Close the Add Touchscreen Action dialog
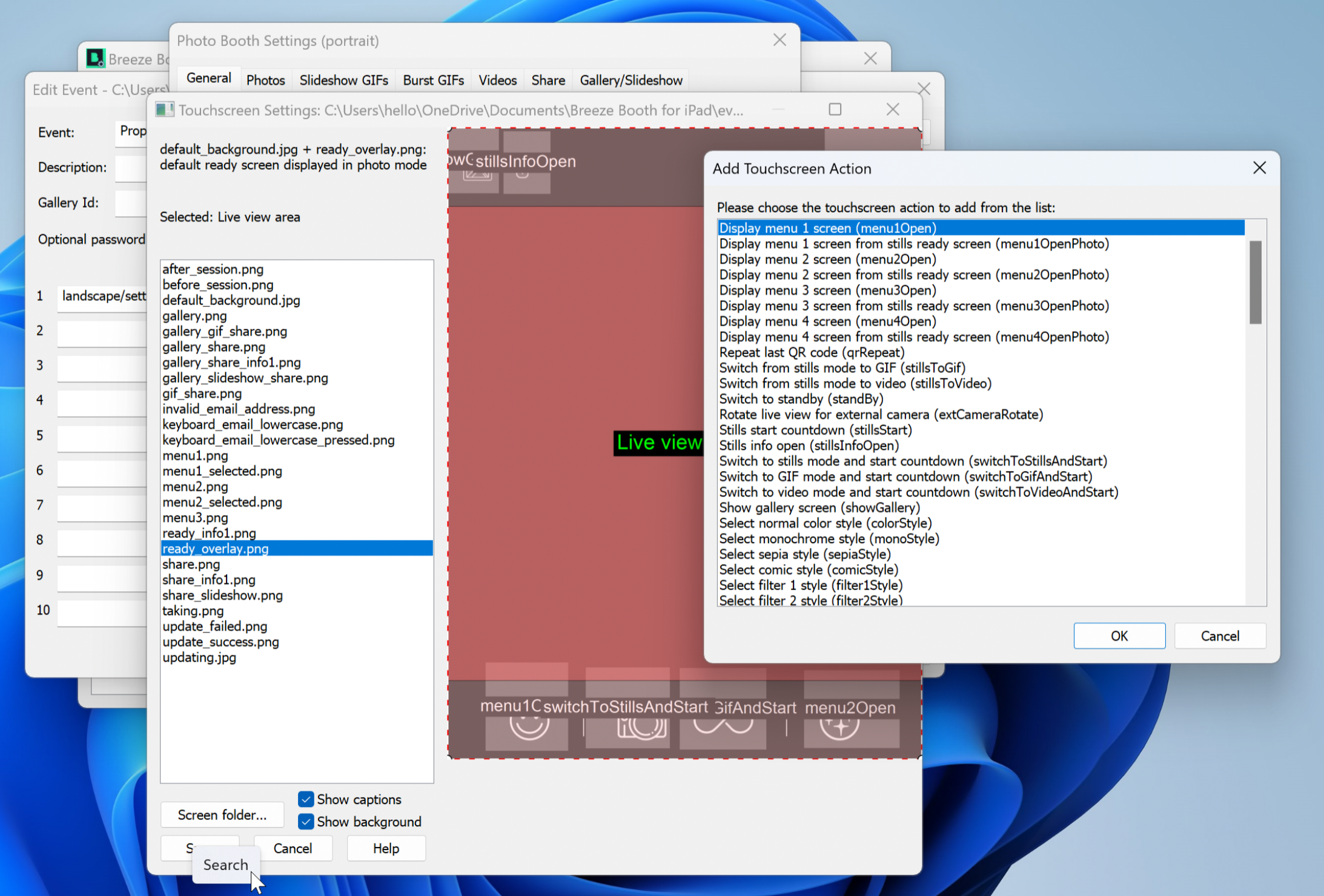 click(x=1259, y=168)
